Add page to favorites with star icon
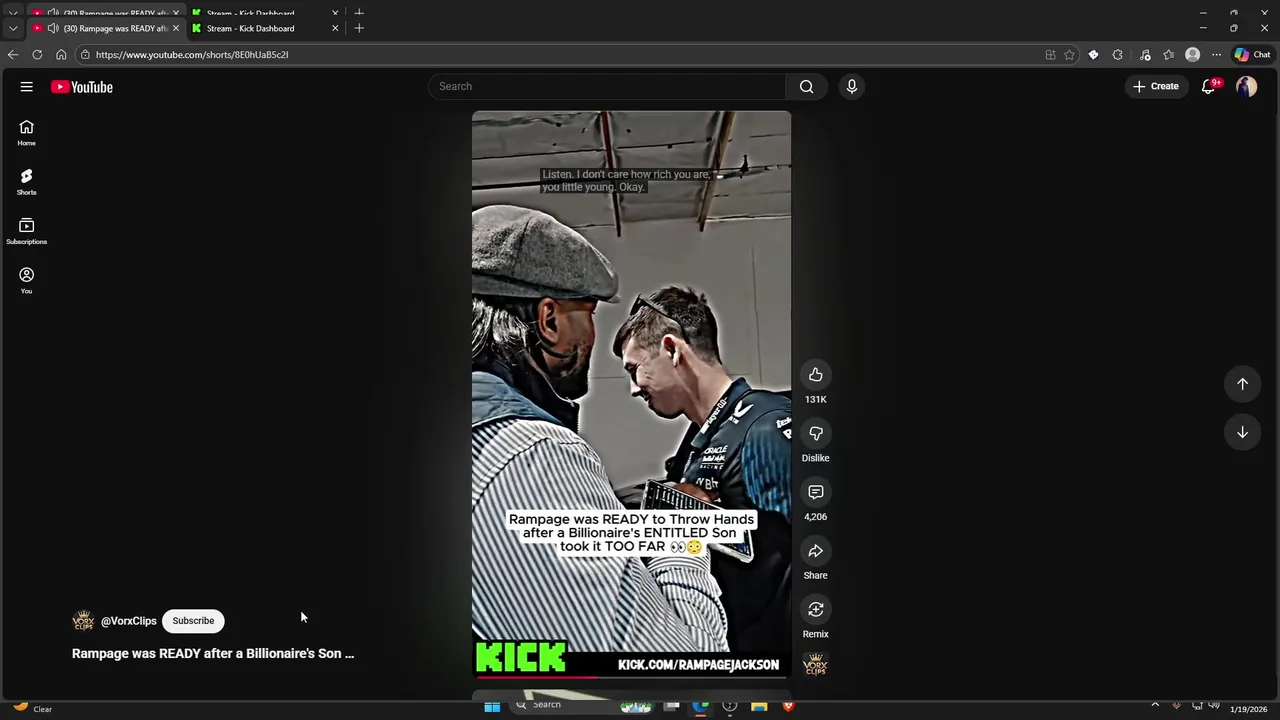Viewport: 1280px width, 720px height. (x=1069, y=55)
